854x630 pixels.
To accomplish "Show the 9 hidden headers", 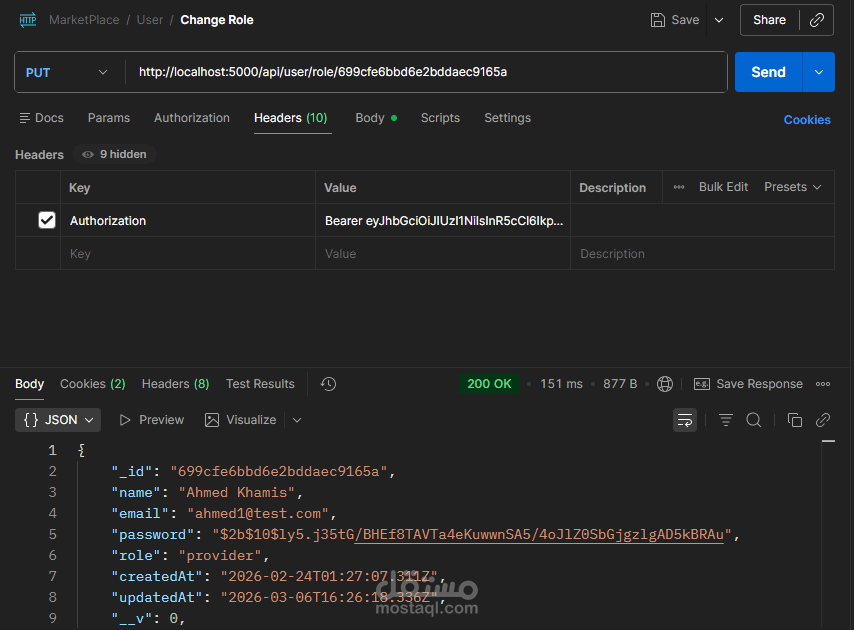I will pos(115,155).
